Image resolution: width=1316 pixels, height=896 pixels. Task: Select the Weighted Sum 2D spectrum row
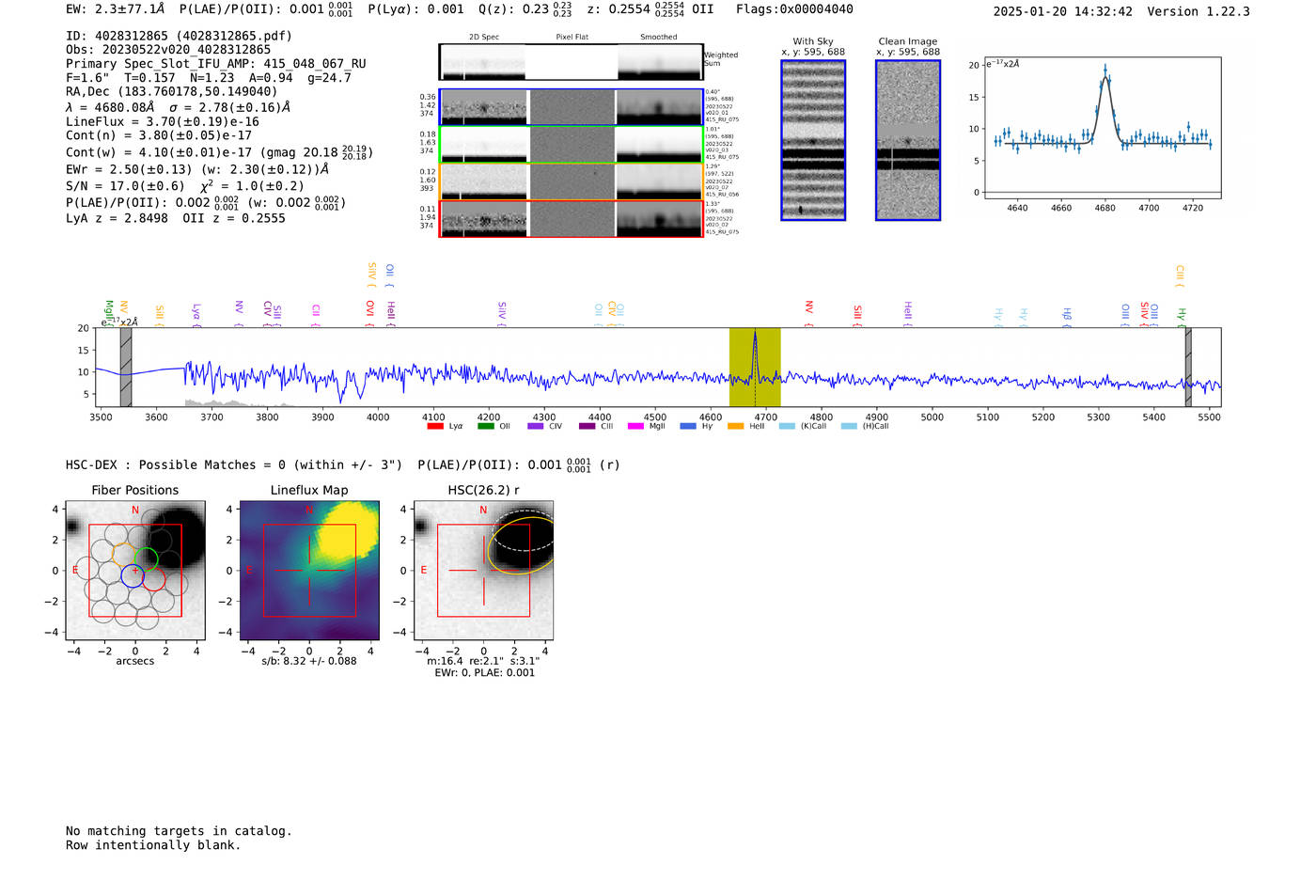(571, 62)
